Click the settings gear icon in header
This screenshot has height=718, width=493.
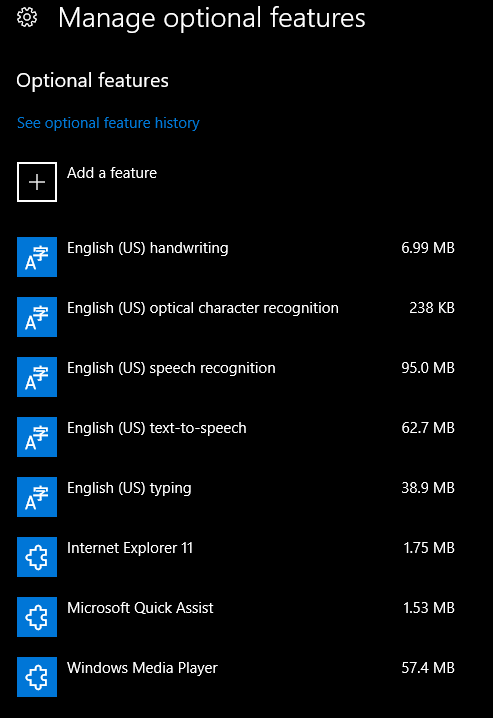[27, 18]
